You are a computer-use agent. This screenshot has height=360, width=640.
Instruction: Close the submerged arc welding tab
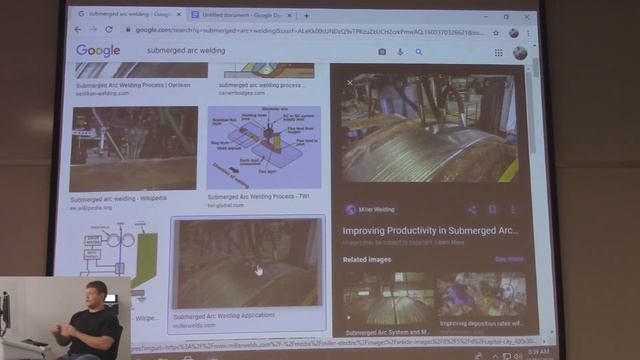(x=178, y=14)
